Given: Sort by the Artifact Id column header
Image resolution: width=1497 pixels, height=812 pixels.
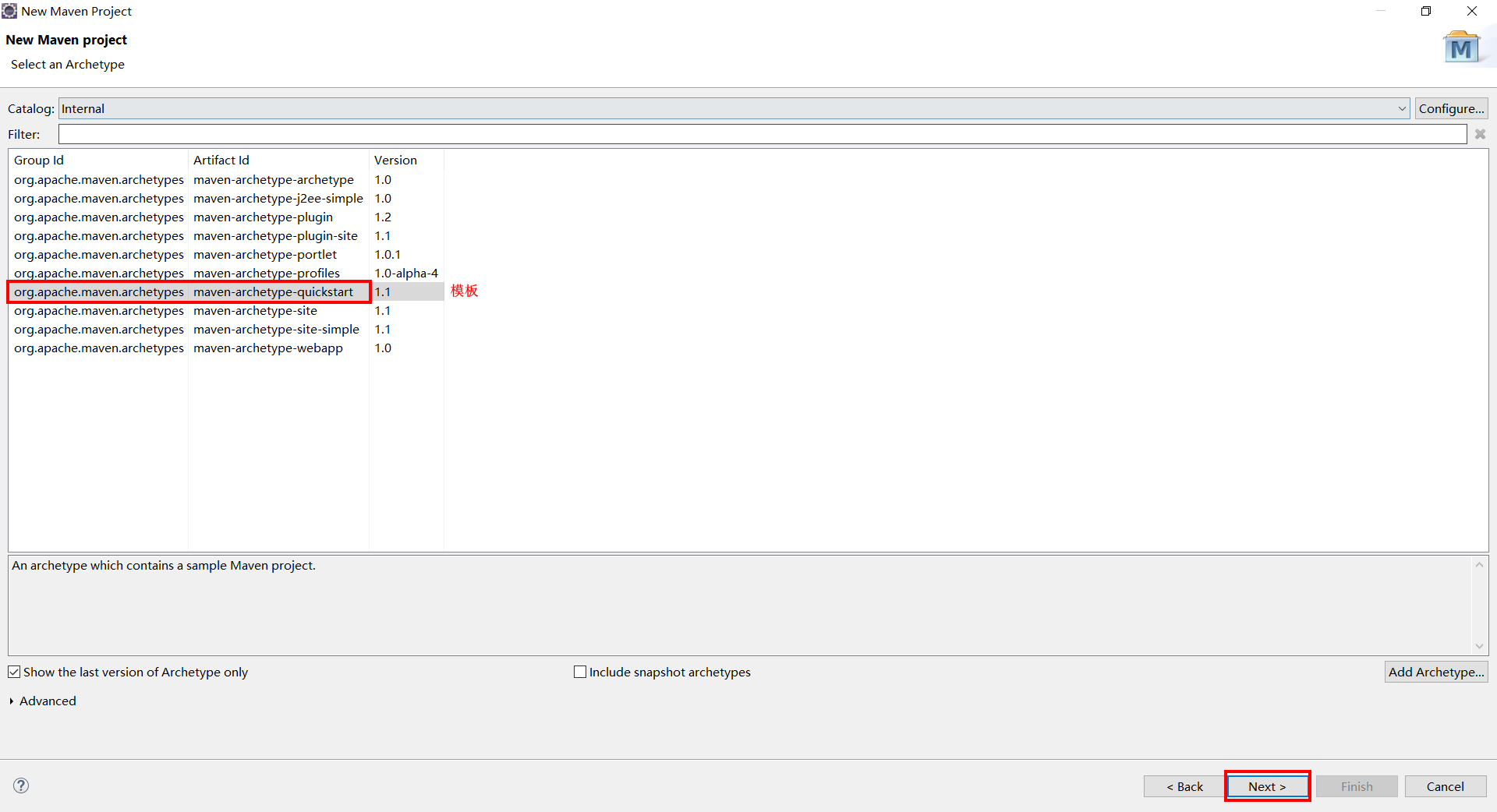Looking at the screenshot, I should click(x=278, y=160).
